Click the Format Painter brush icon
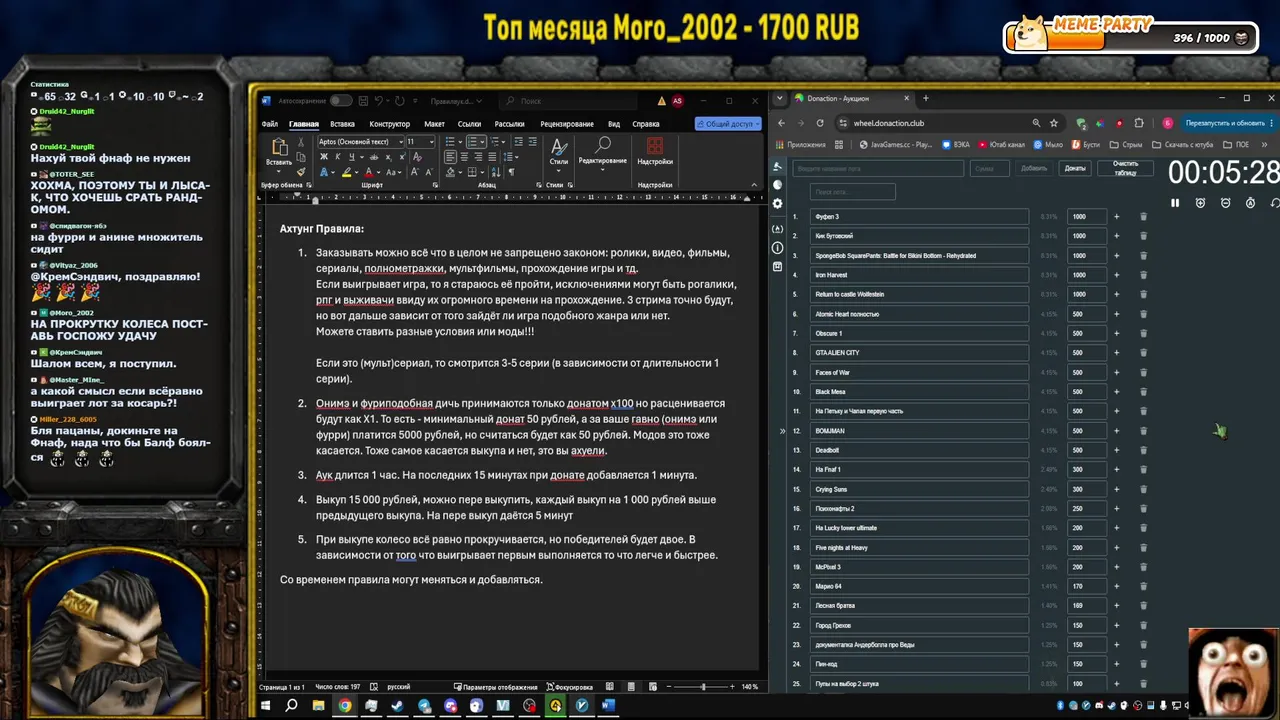This screenshot has height=720, width=1280. (301, 172)
